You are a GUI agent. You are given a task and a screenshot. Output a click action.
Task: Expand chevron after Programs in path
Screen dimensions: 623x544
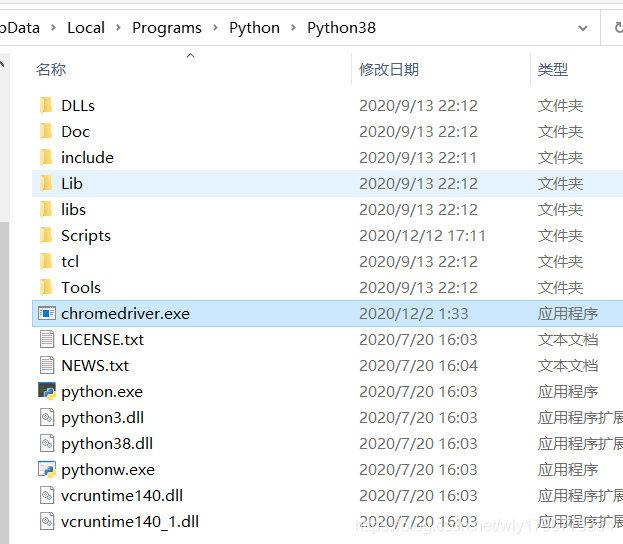tap(215, 28)
